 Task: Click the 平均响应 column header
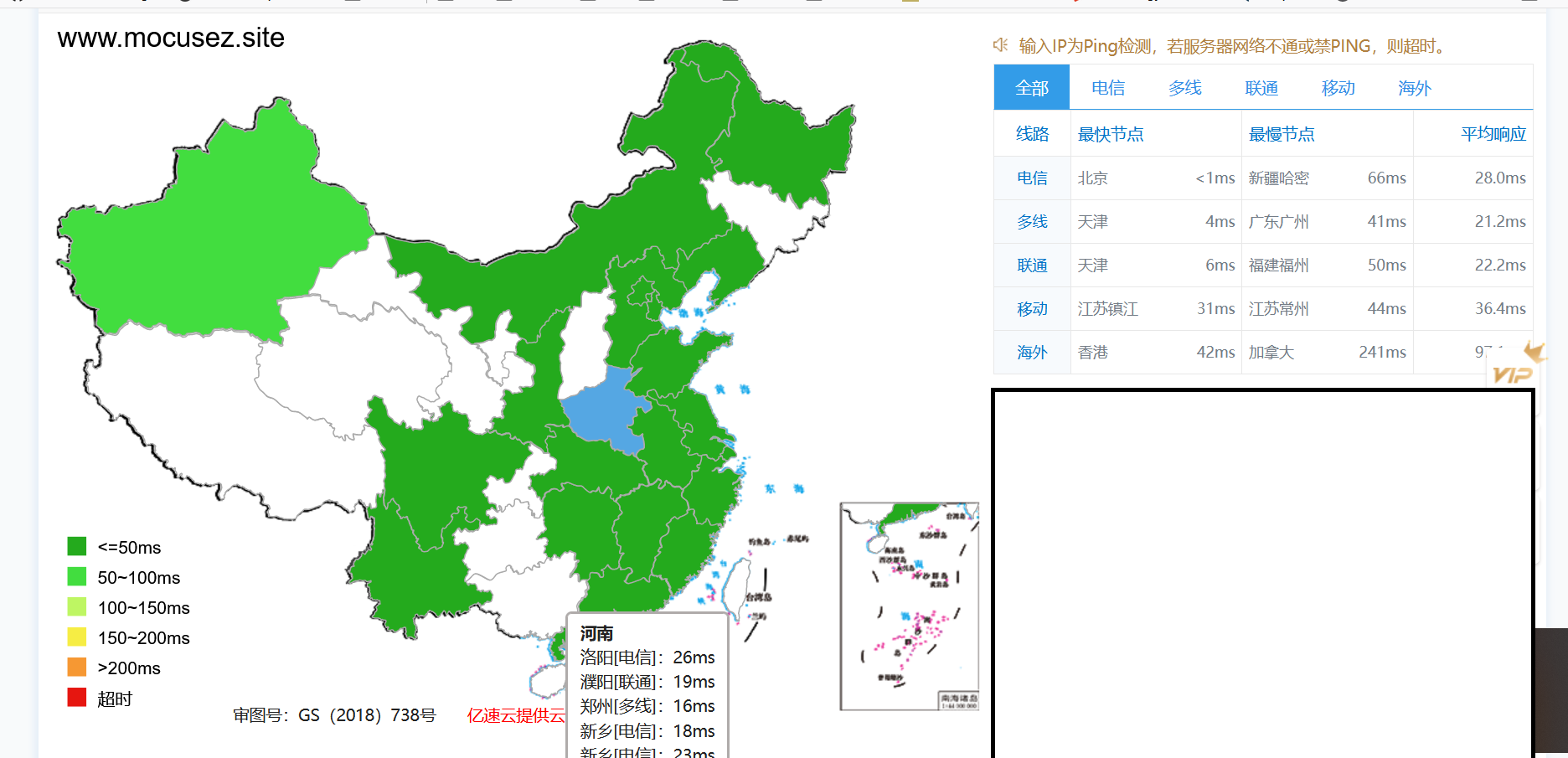pos(1493,134)
